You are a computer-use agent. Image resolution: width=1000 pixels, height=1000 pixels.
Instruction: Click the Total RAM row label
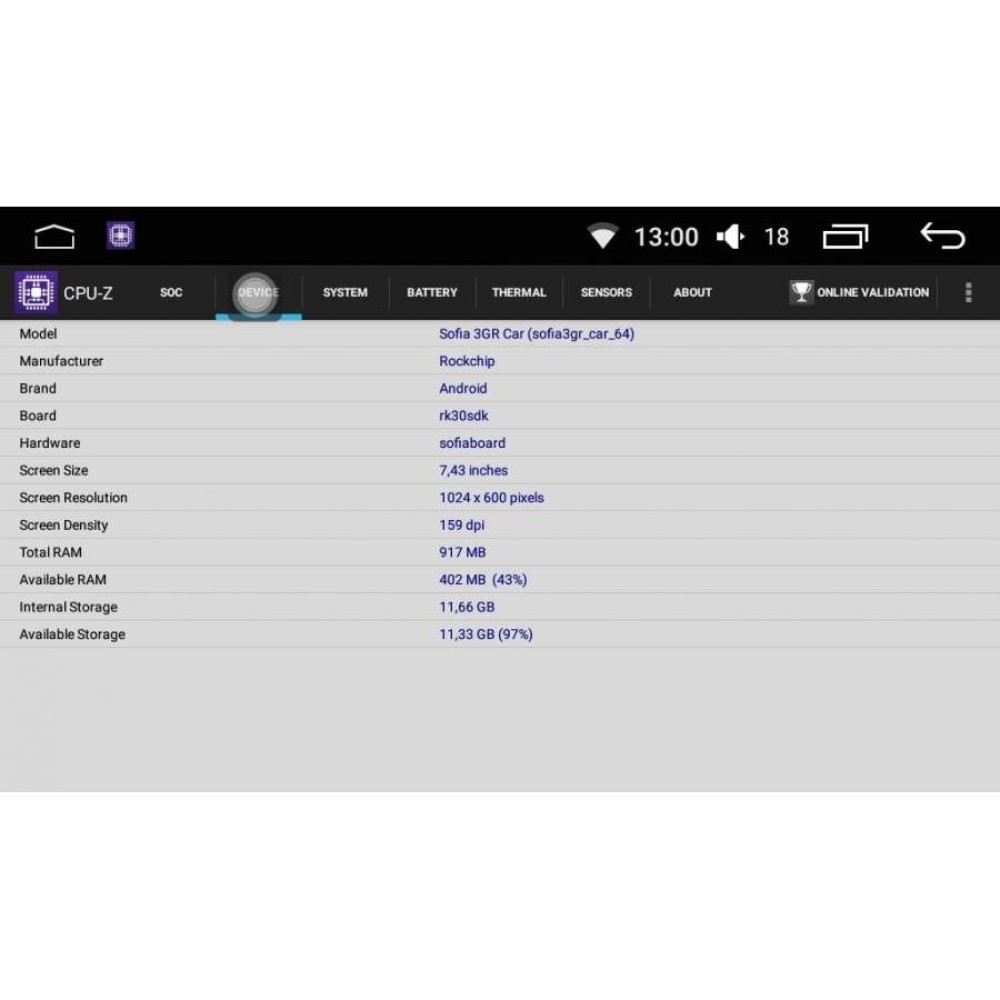tap(50, 552)
